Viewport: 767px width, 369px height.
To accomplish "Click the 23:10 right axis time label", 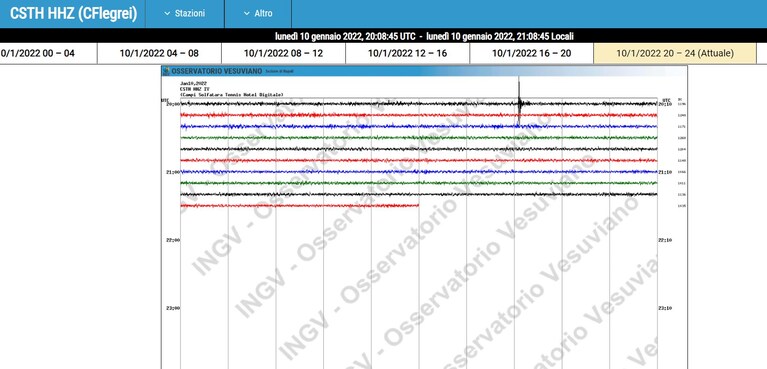I will tap(665, 308).
